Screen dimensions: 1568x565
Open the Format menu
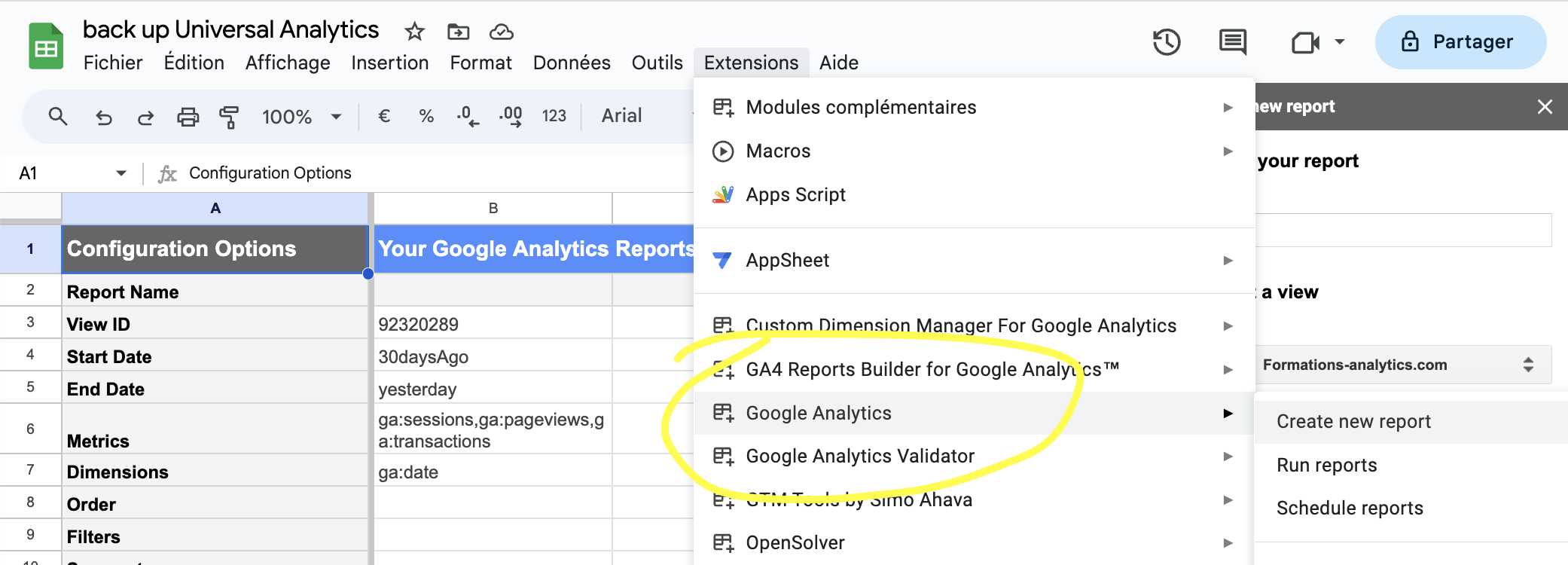pos(481,63)
